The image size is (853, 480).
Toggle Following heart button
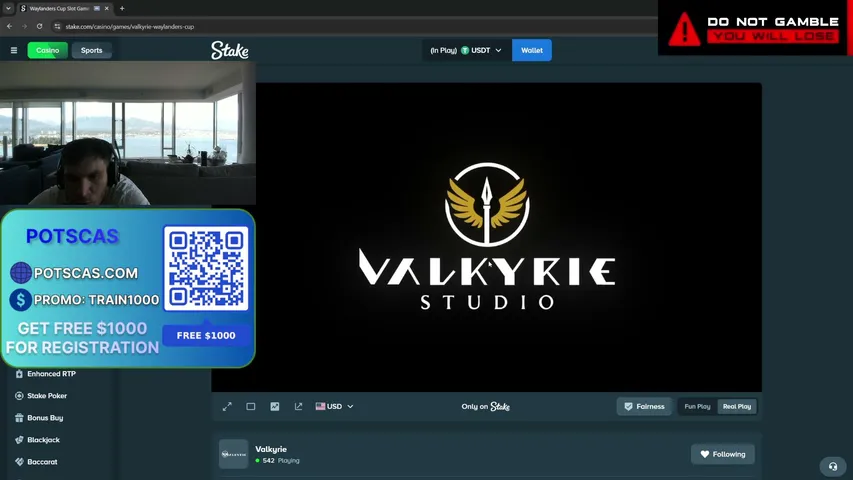click(x=722, y=454)
